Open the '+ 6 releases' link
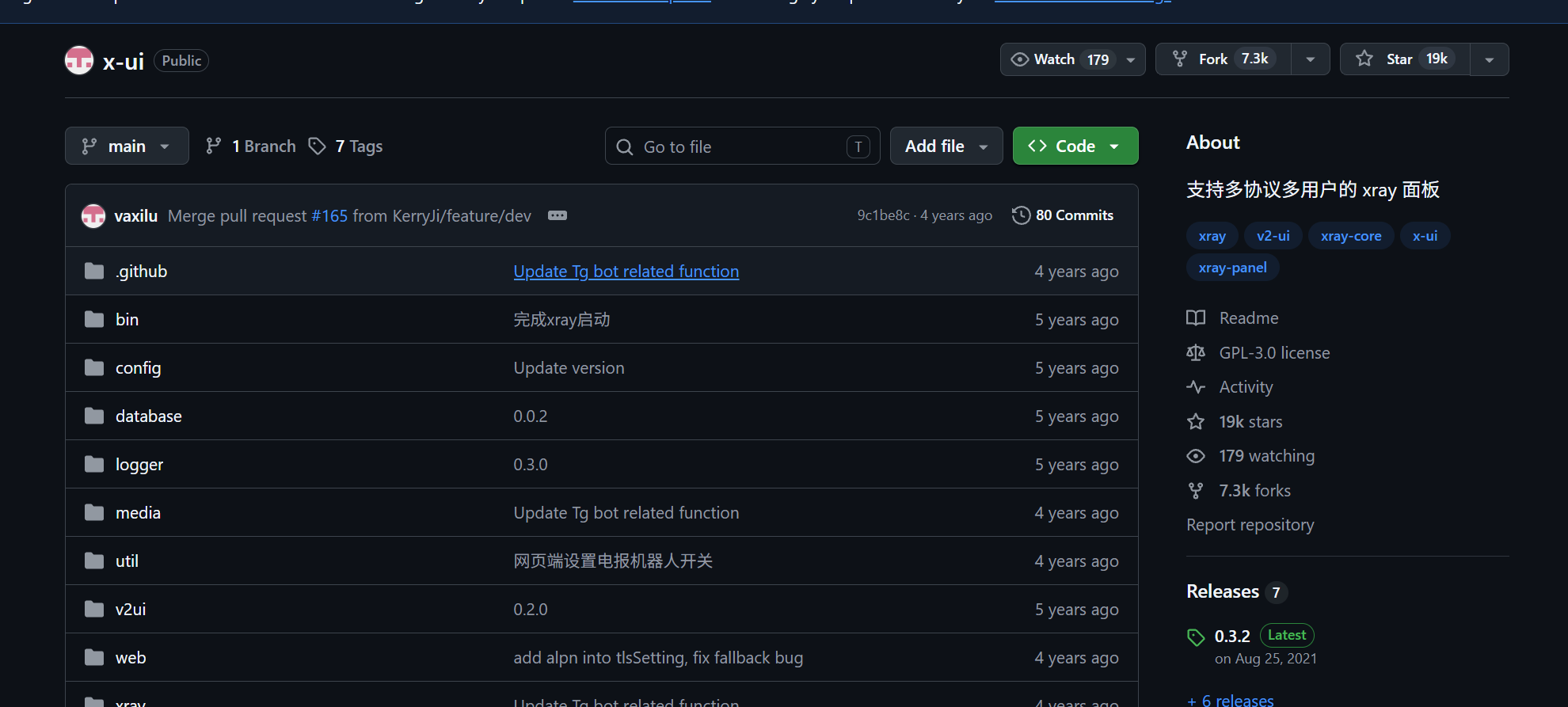This screenshot has width=1568, height=707. 1231,700
